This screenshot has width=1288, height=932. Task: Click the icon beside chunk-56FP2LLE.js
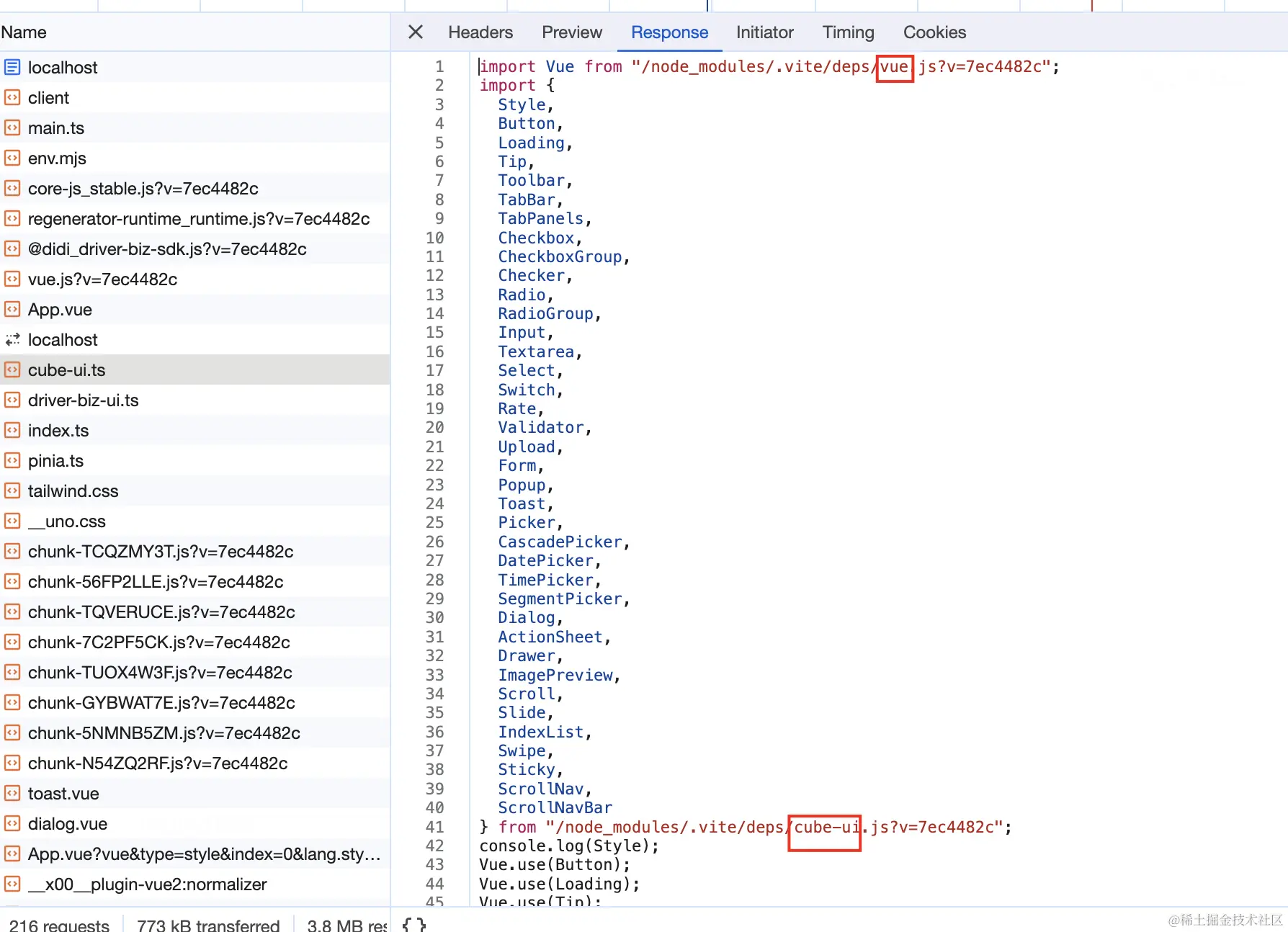(12, 582)
